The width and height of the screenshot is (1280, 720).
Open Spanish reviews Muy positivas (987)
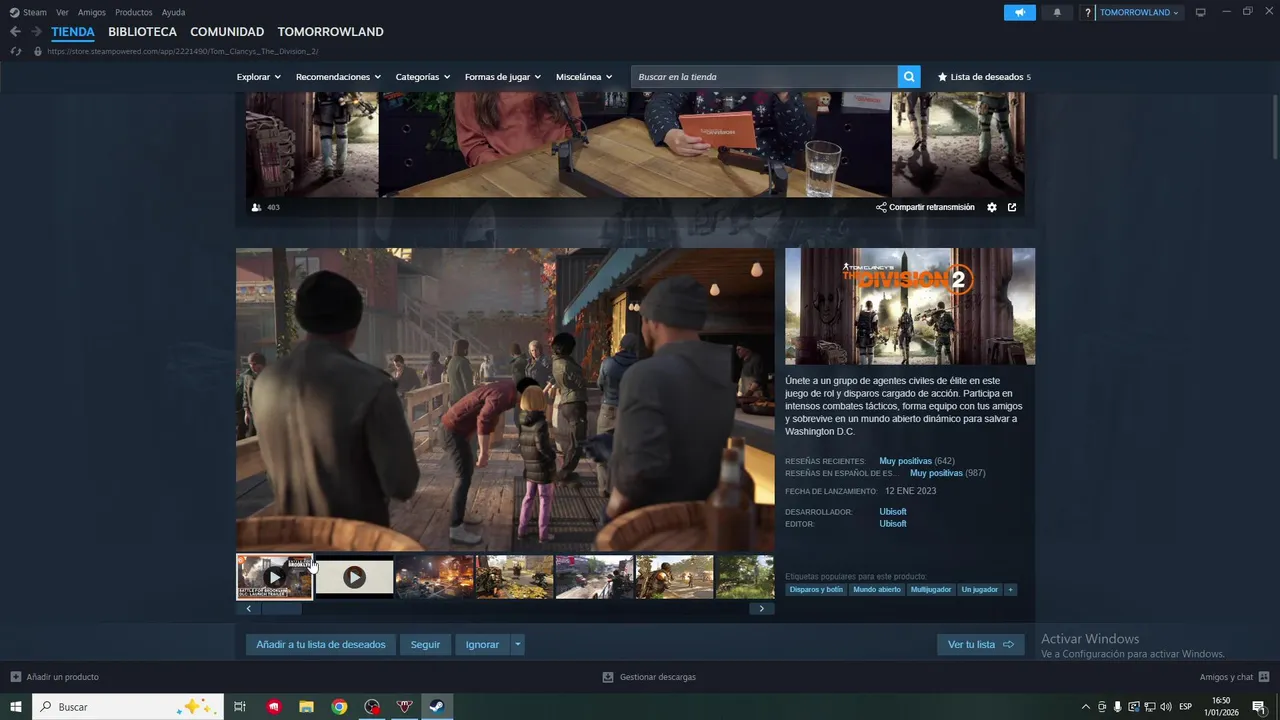click(947, 473)
